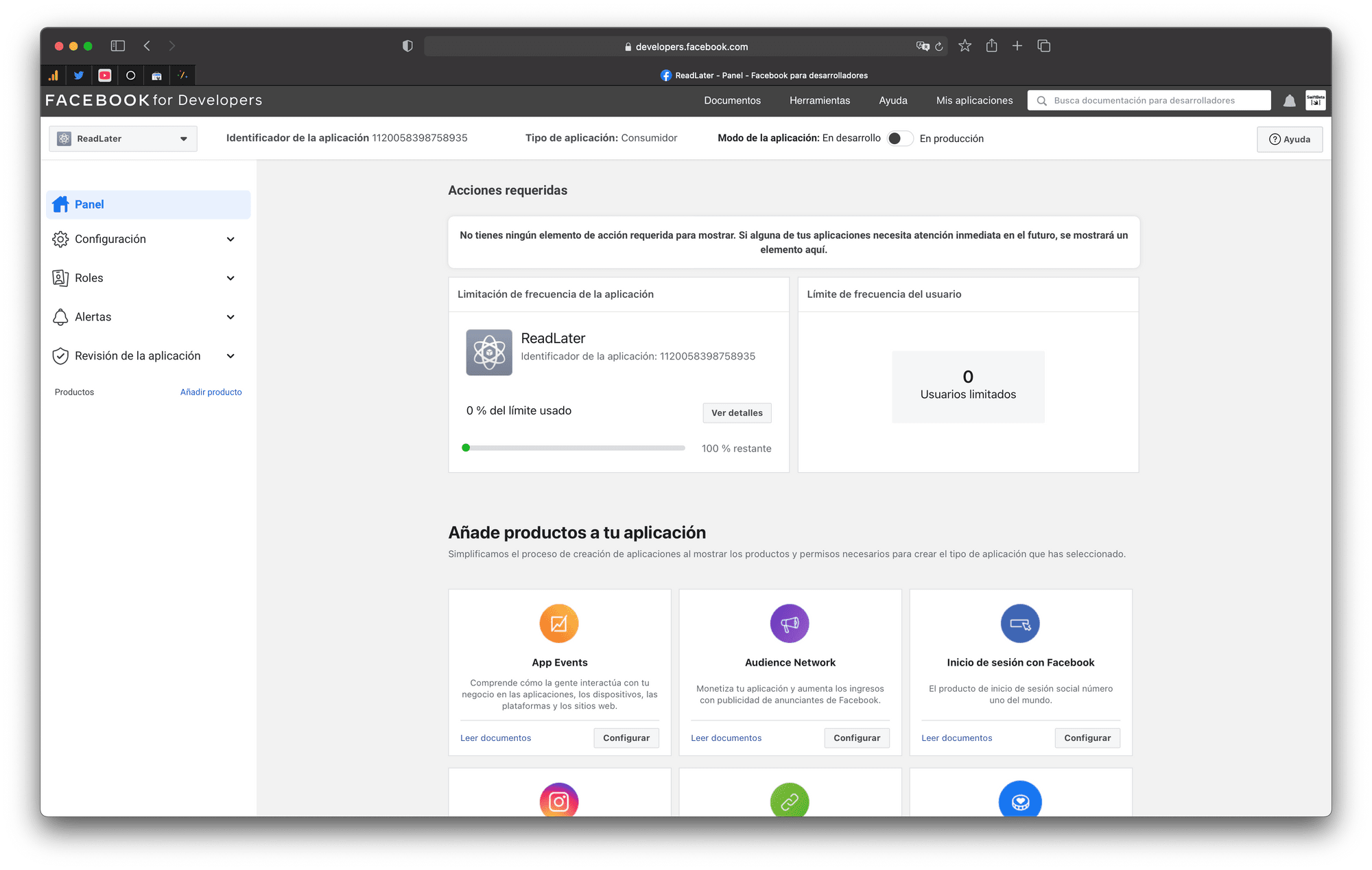The image size is (1372, 870).
Task: Go back with Safari back arrow
Action: pyautogui.click(x=147, y=46)
